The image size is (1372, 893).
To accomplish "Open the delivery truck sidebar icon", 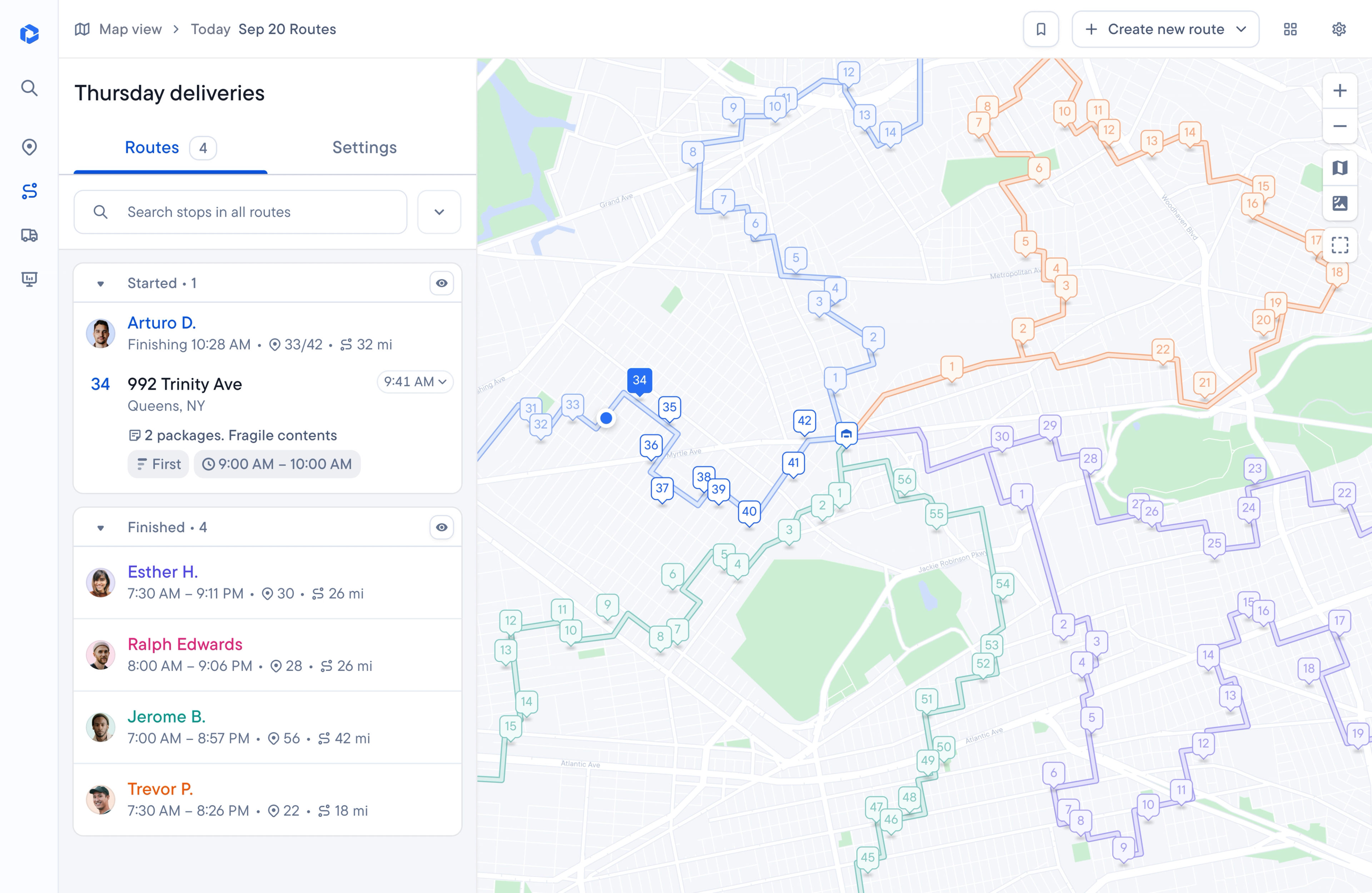I will pos(29,235).
